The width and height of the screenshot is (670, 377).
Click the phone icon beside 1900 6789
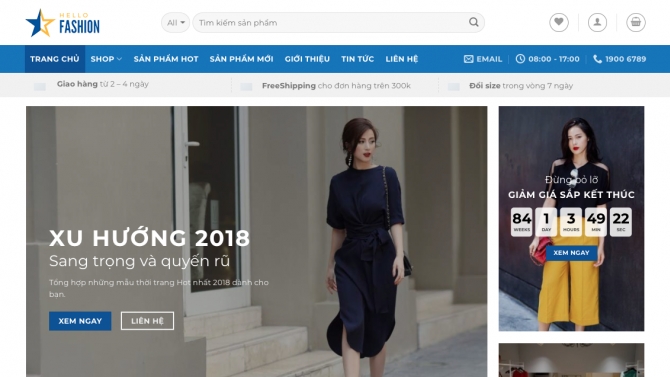click(x=597, y=59)
